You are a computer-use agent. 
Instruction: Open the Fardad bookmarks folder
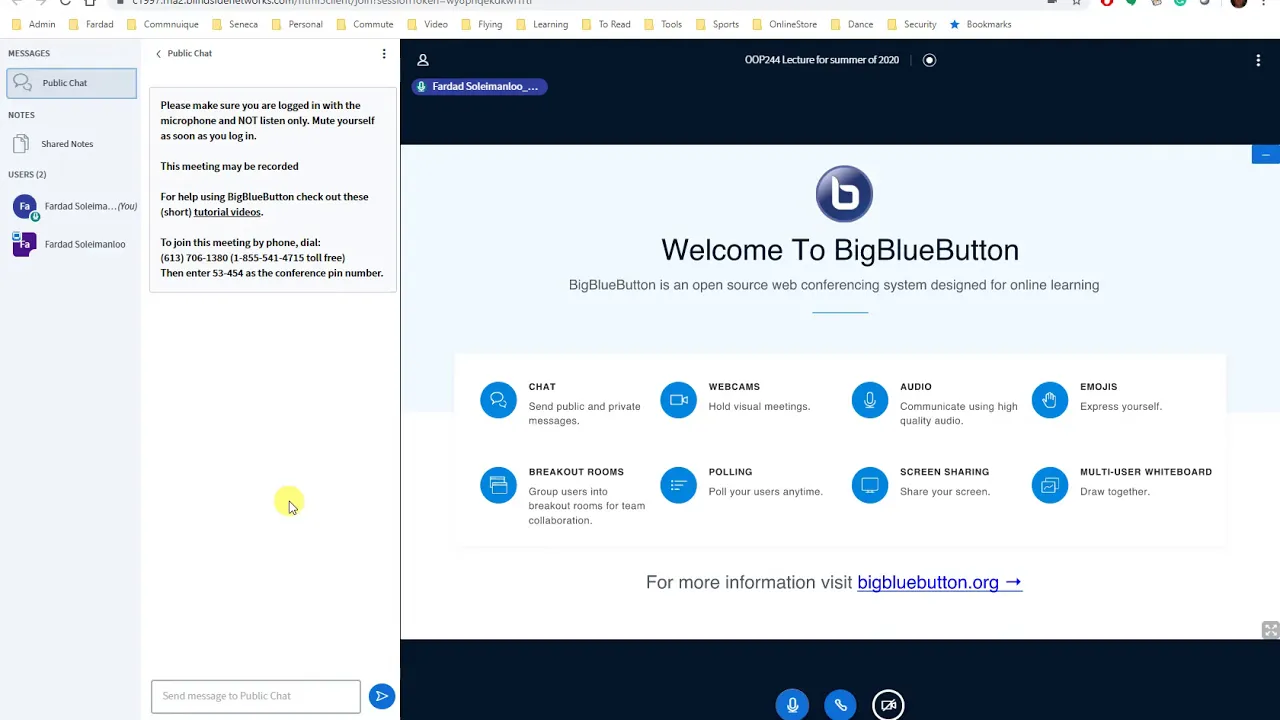[91, 24]
